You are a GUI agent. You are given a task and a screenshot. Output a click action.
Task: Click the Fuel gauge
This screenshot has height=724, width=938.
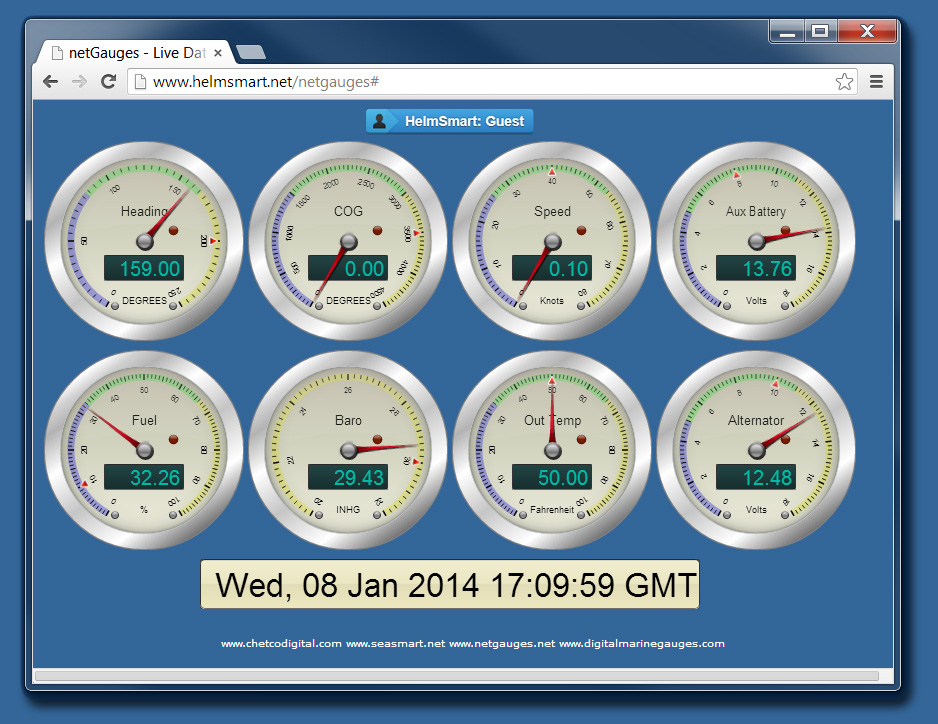(144, 450)
